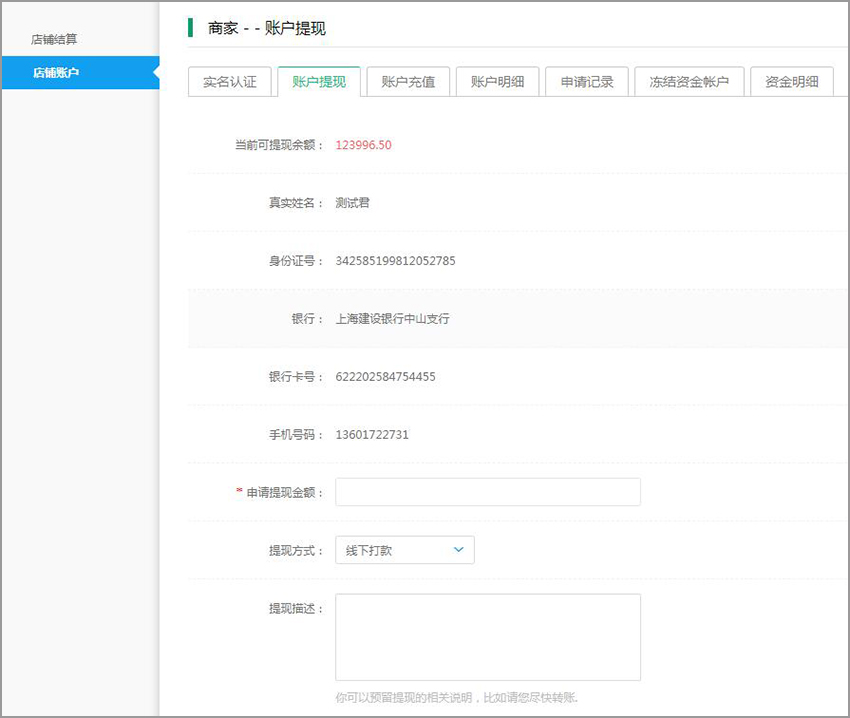
Task: Click the bank card number 622202584754455
Action: 385,377
